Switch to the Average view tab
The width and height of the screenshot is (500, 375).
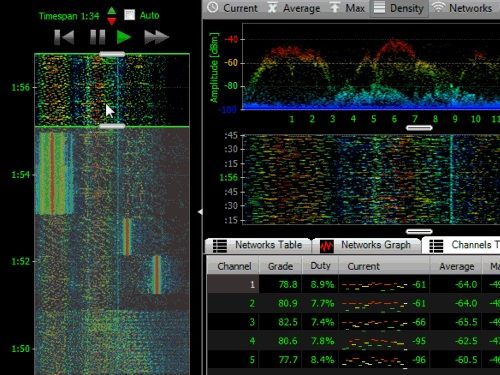294,8
